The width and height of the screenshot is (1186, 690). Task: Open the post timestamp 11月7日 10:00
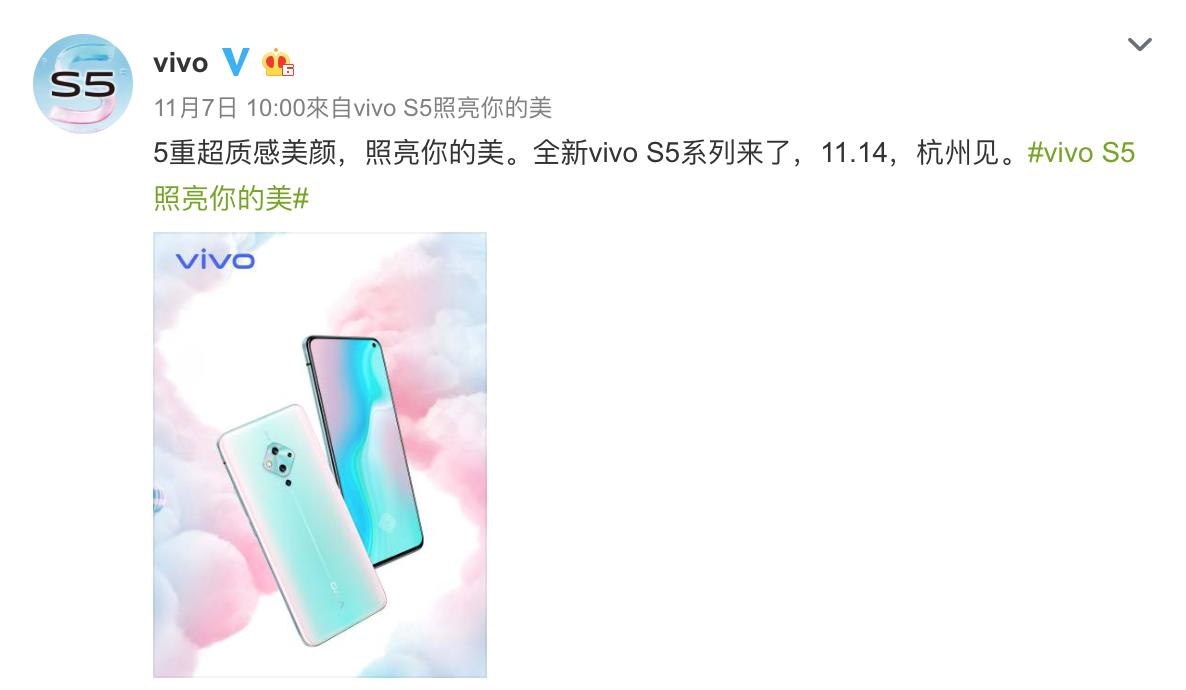[x=228, y=108]
